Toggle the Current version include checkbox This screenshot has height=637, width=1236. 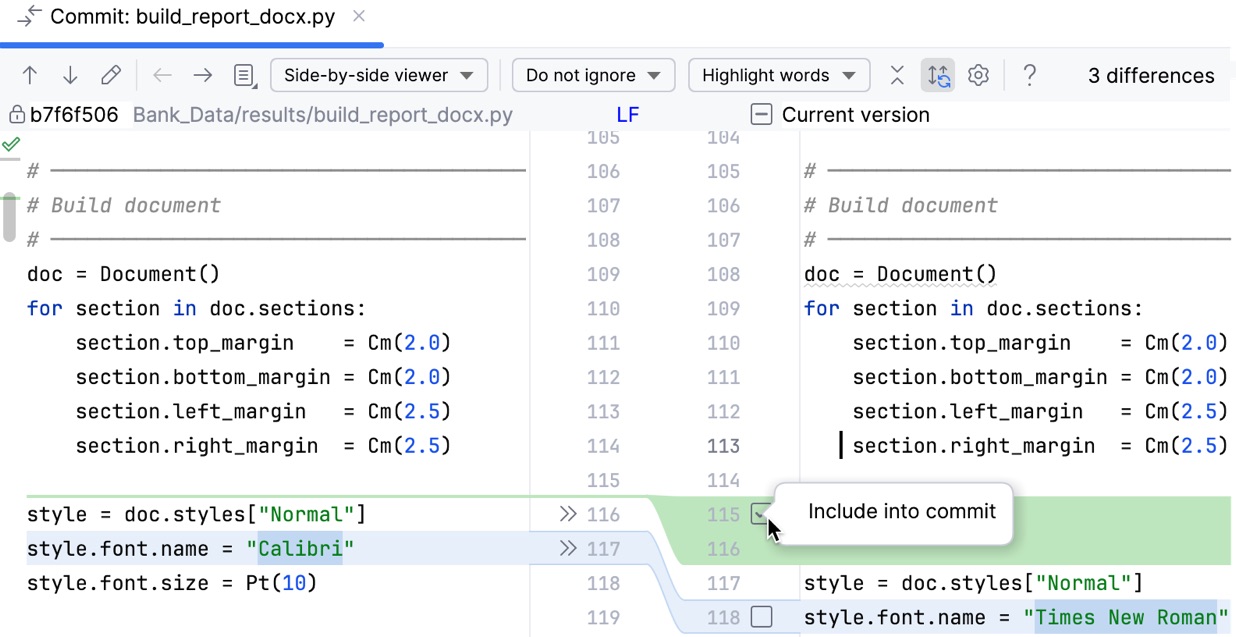[762, 115]
